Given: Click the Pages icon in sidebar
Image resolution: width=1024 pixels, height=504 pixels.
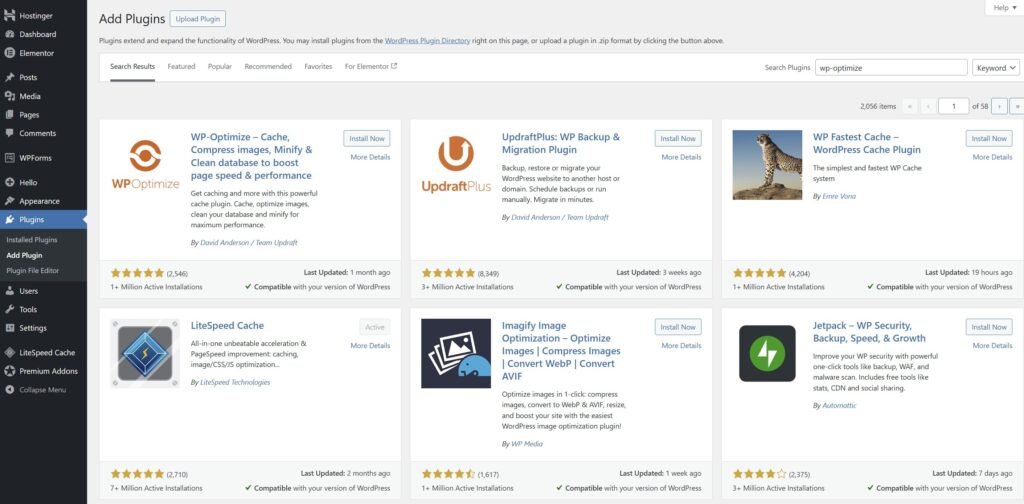Looking at the screenshot, I should [10, 114].
